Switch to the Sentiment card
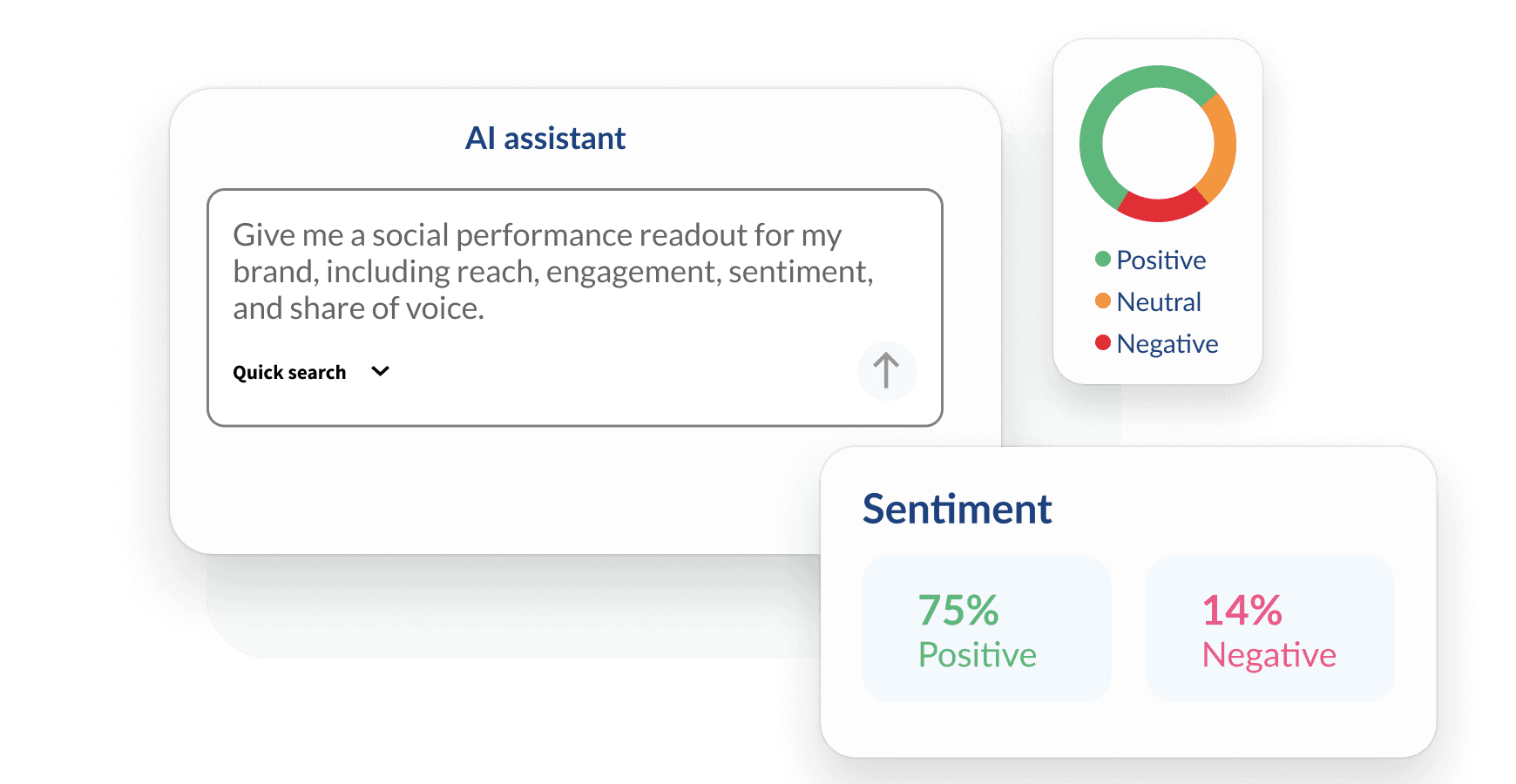The image size is (1516, 784). click(x=957, y=508)
